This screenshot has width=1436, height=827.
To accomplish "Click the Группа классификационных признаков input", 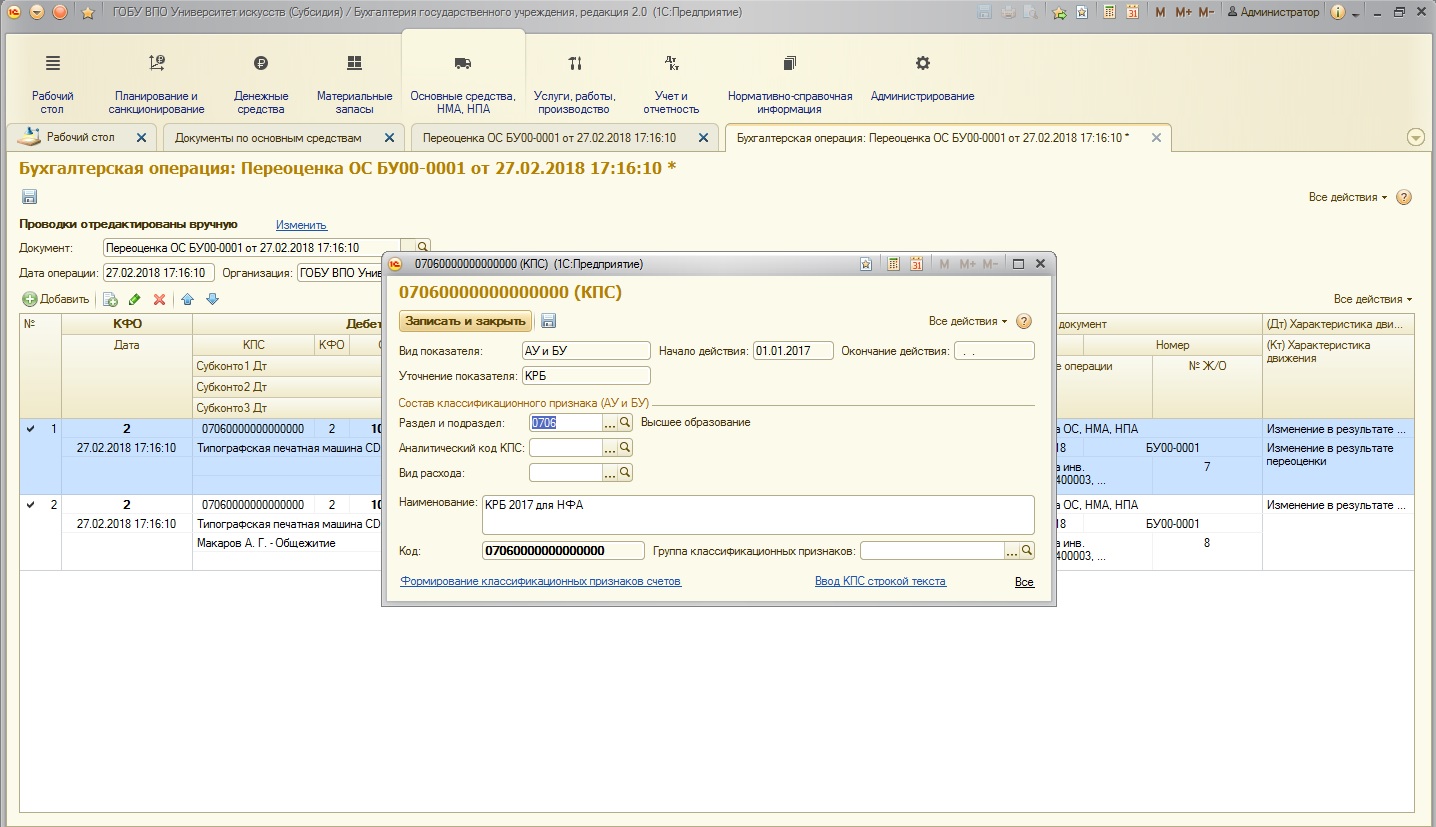I will [x=932, y=551].
